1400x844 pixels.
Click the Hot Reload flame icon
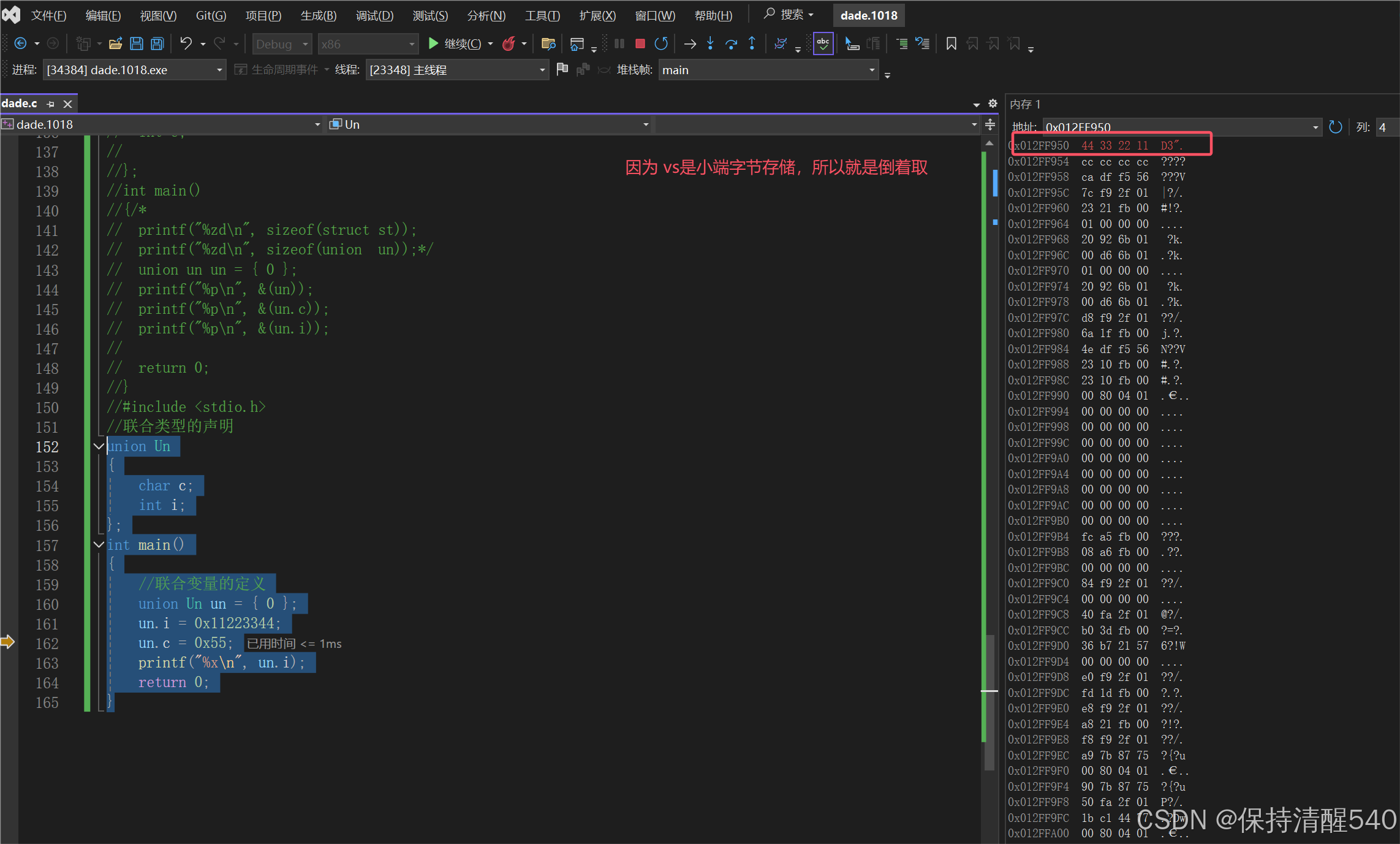click(509, 44)
